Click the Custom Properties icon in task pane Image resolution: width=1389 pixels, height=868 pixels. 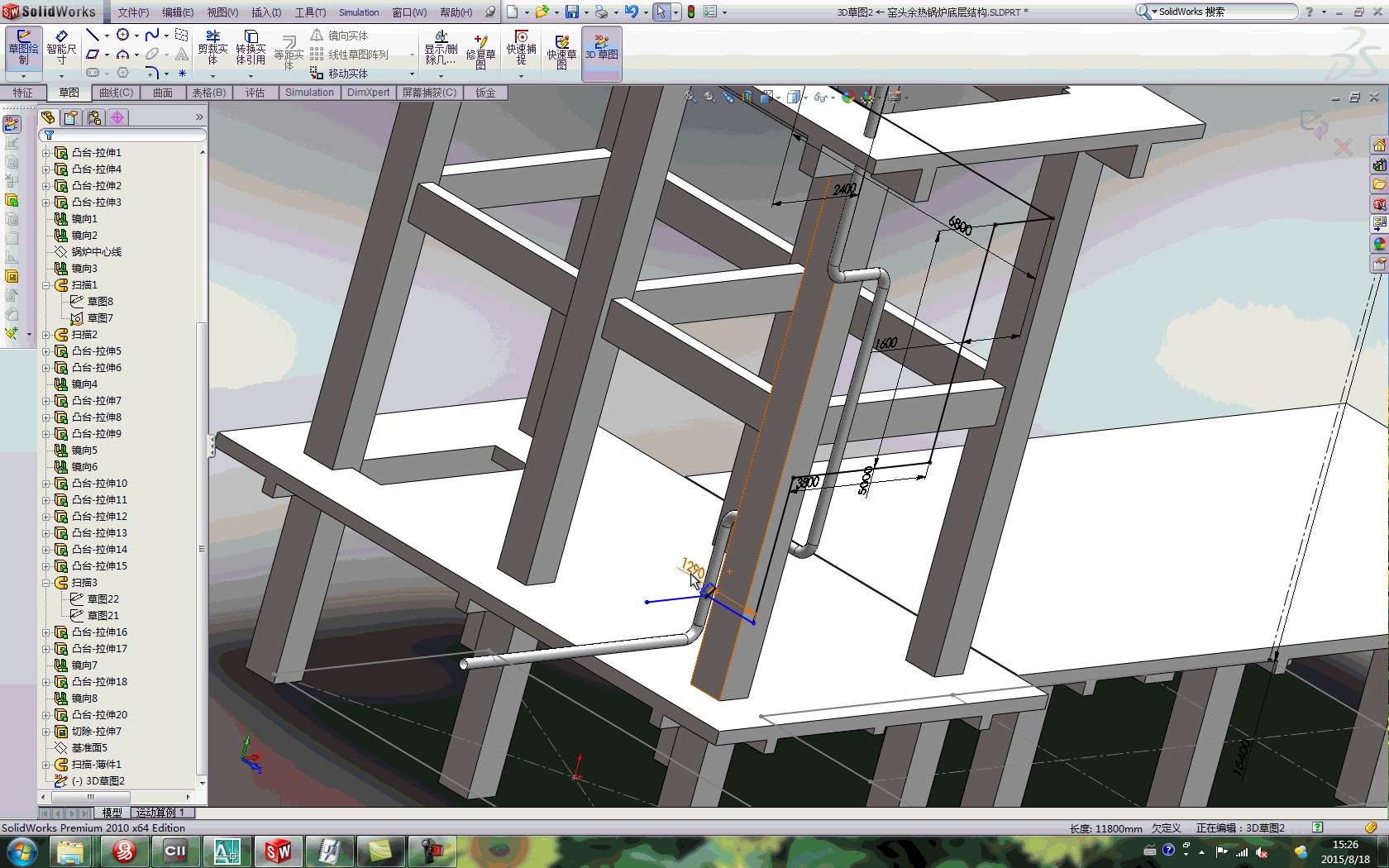pyautogui.click(x=1379, y=264)
